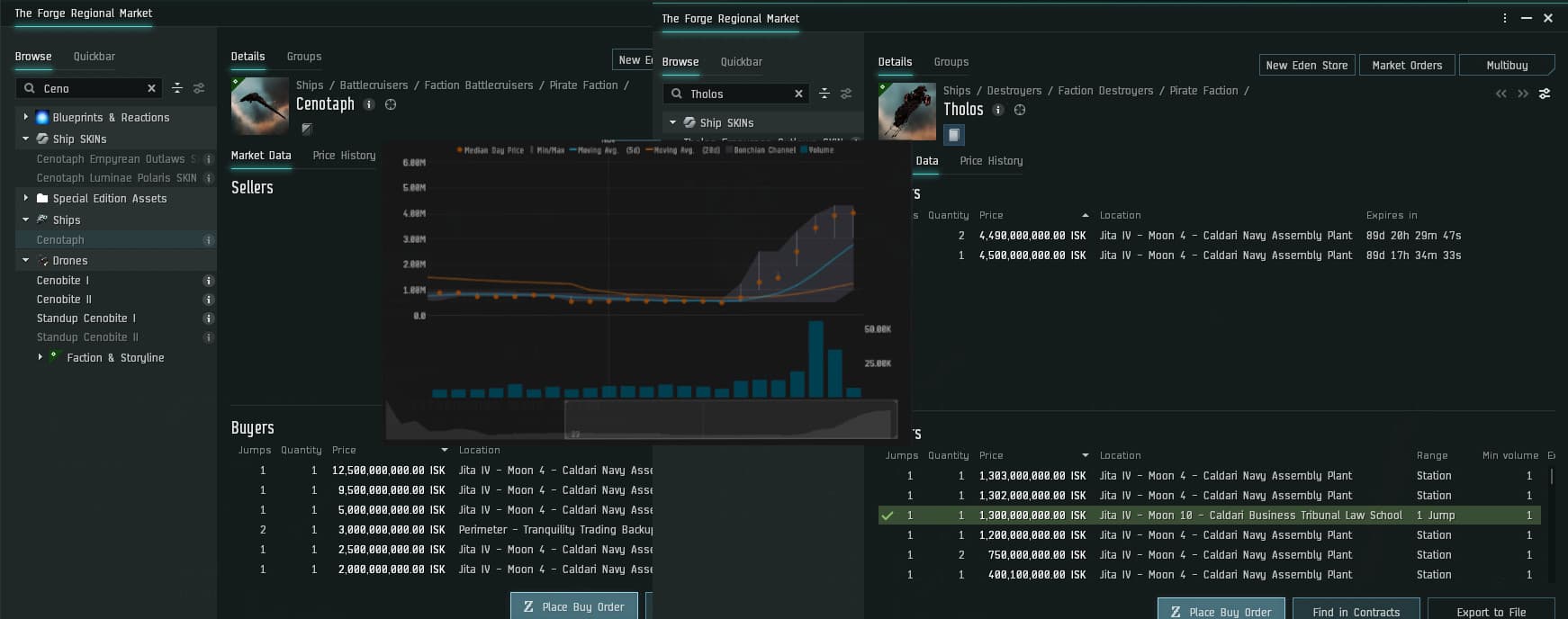Expand the Faction & Storyline subgroup
Image resolution: width=1568 pixels, height=619 pixels.
(41, 357)
